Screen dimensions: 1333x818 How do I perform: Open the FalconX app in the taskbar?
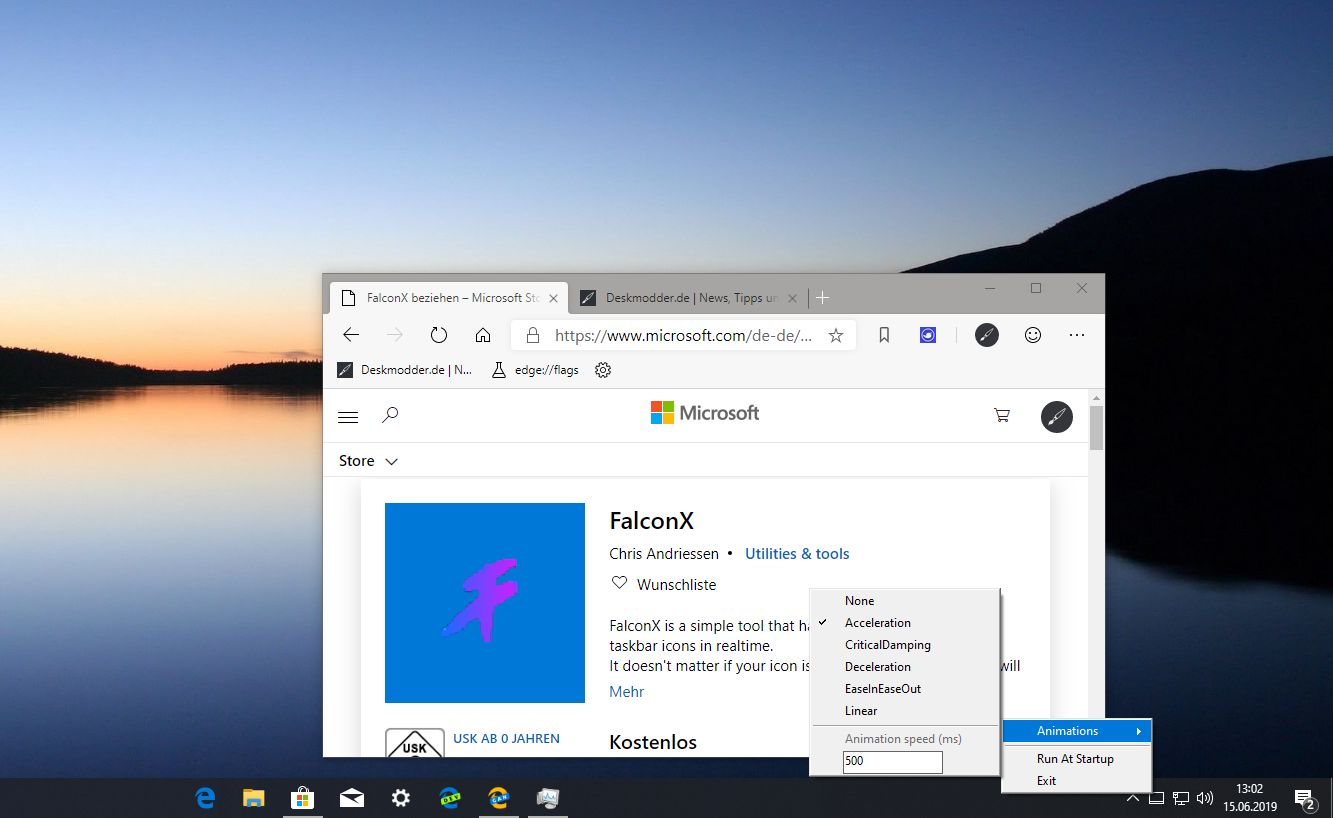tap(547, 798)
